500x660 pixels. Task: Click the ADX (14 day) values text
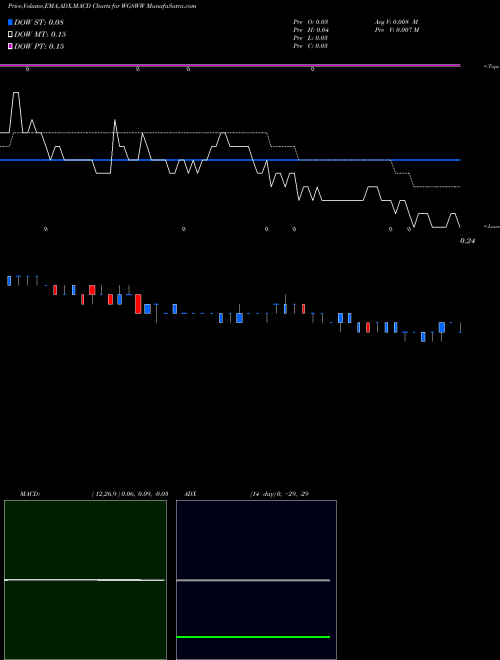pyautogui.click(x=279, y=494)
